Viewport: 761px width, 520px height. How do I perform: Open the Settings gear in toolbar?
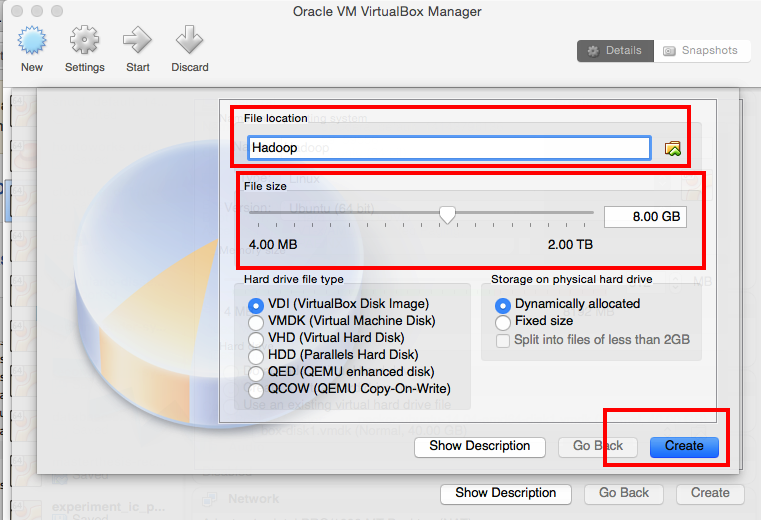pos(84,40)
